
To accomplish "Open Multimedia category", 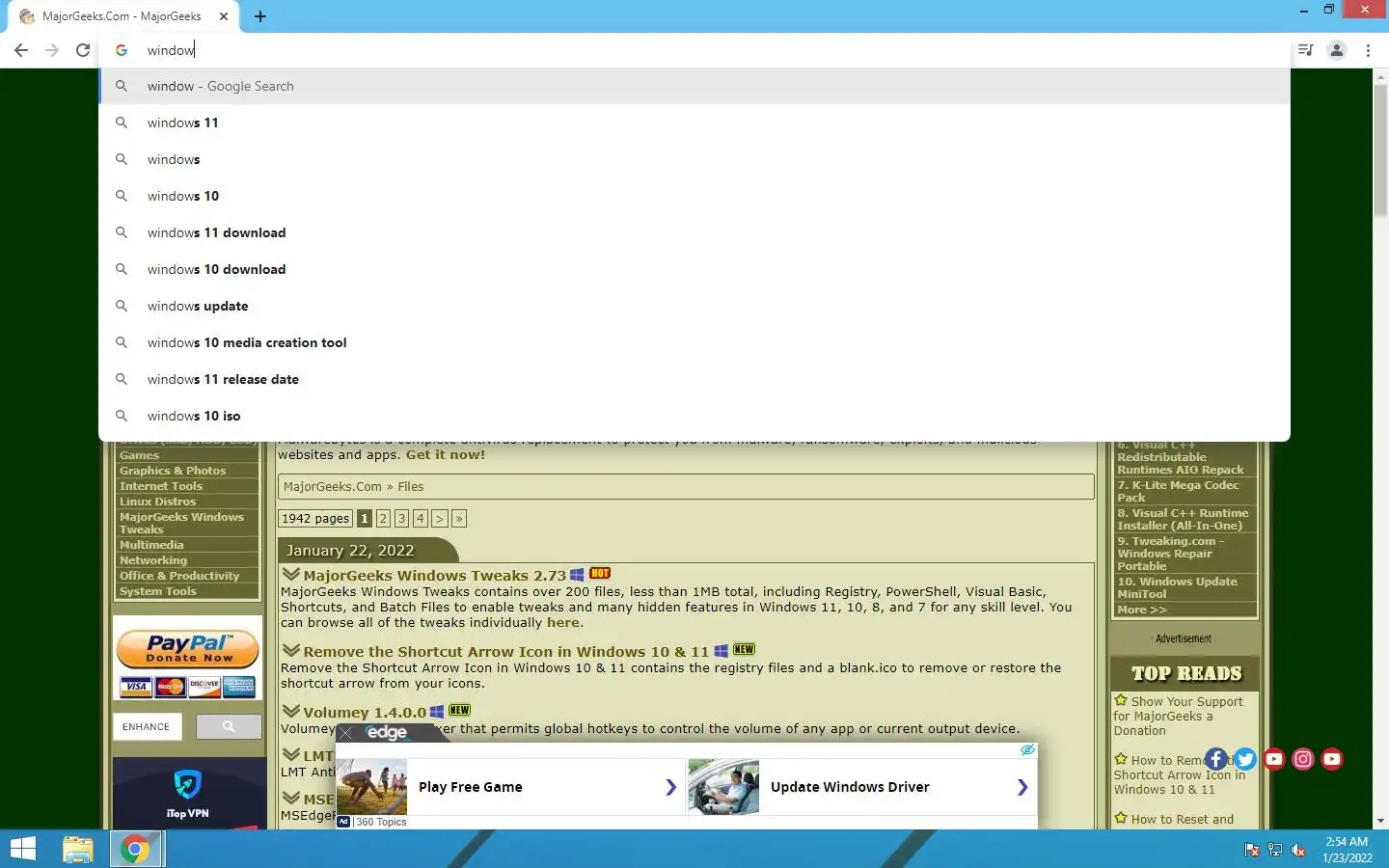I will (x=151, y=545).
